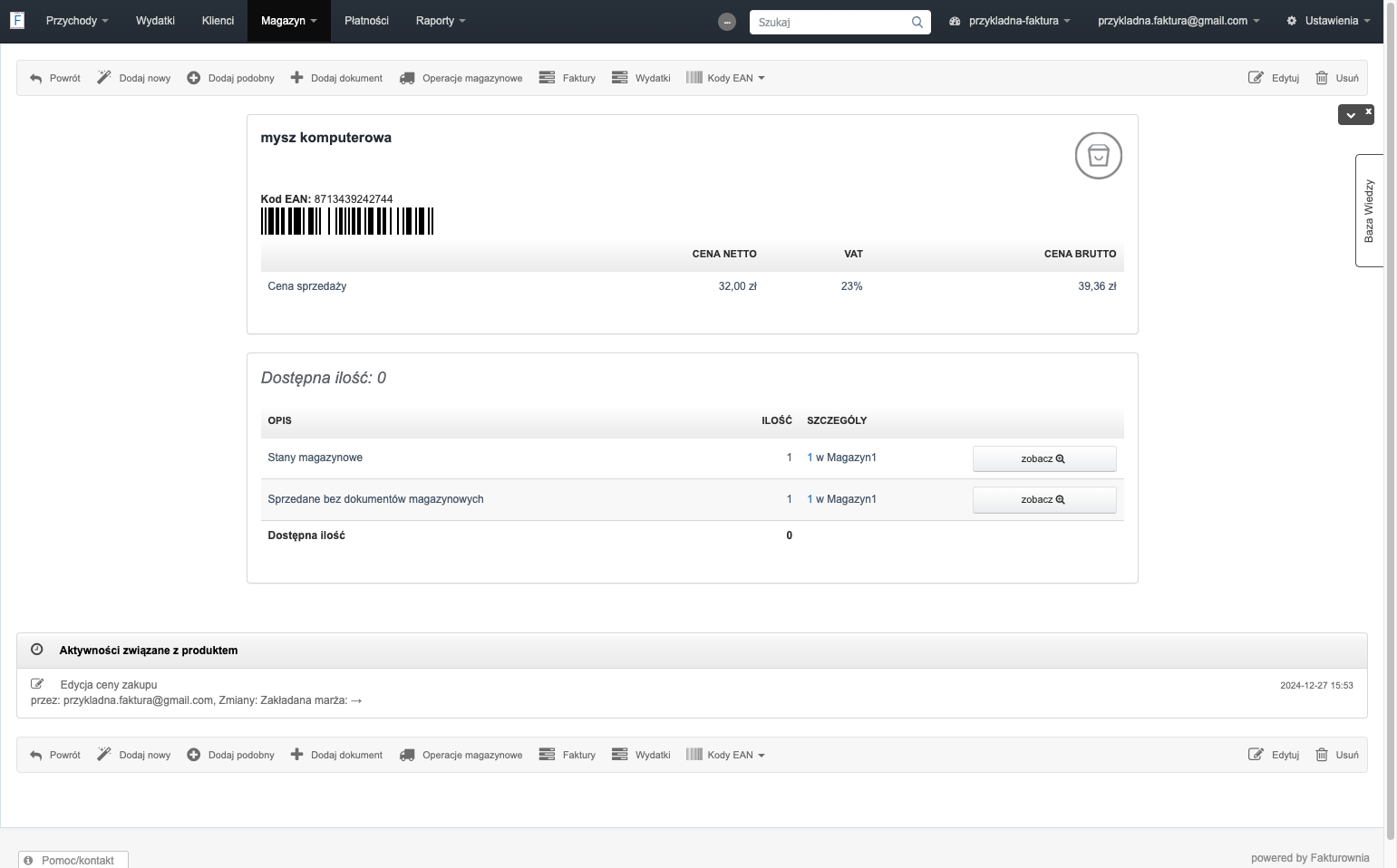Click Powrót in the bottom toolbar
Viewport: 1397px width, 868px height.
(x=54, y=755)
